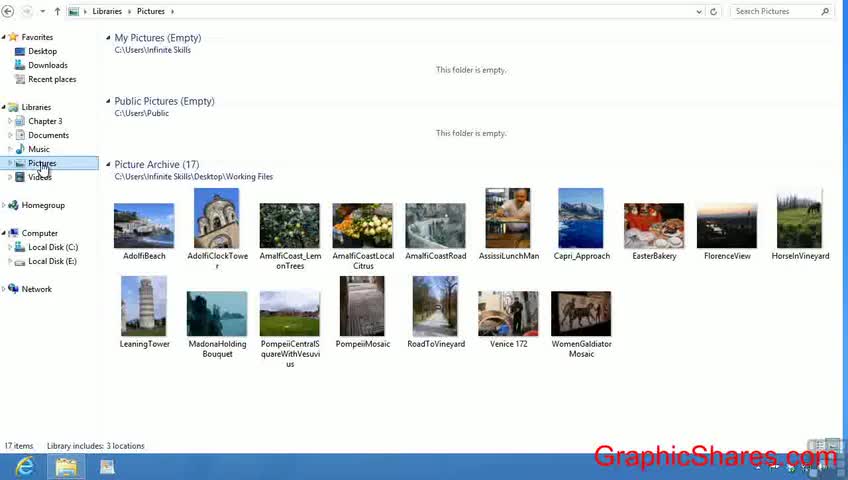Click Pictures in the address bar
Image resolution: width=848 pixels, height=480 pixels.
pyautogui.click(x=151, y=11)
